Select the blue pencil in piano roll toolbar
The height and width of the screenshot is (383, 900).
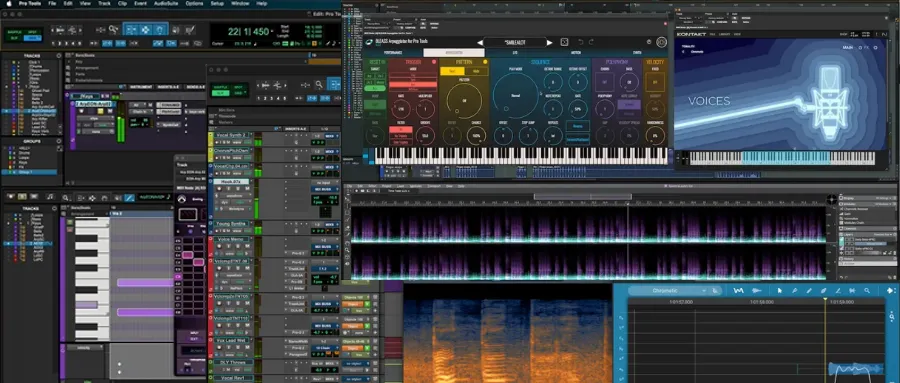[130, 198]
